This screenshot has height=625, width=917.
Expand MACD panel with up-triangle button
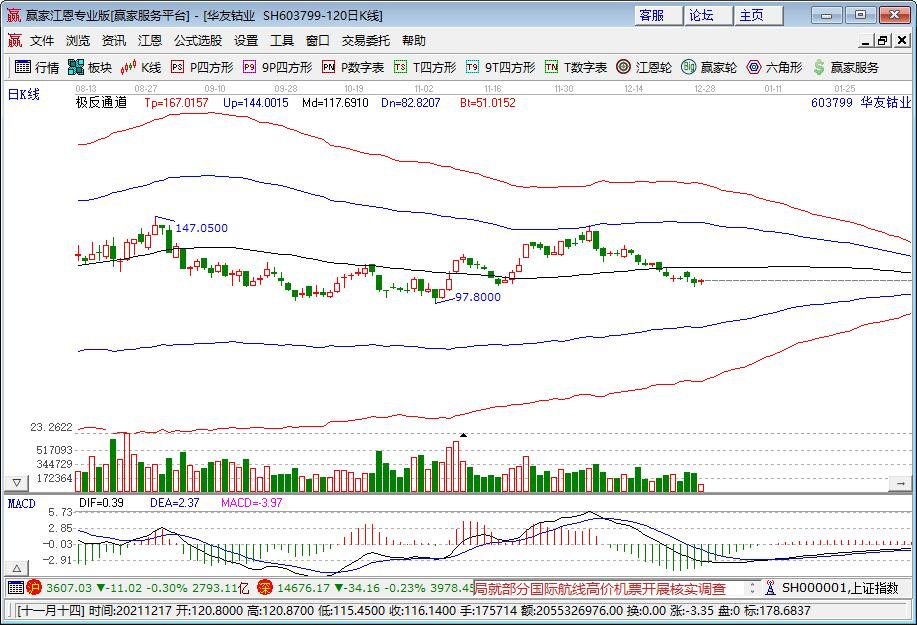coord(17,568)
